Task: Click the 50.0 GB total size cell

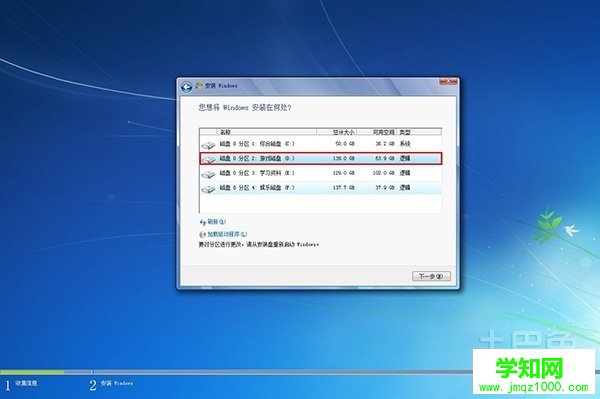Action: tap(345, 144)
